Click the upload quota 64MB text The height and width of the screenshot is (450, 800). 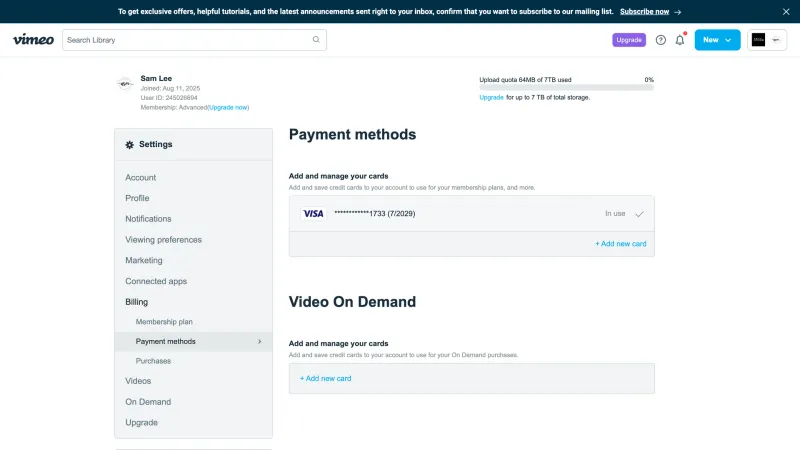click(525, 80)
